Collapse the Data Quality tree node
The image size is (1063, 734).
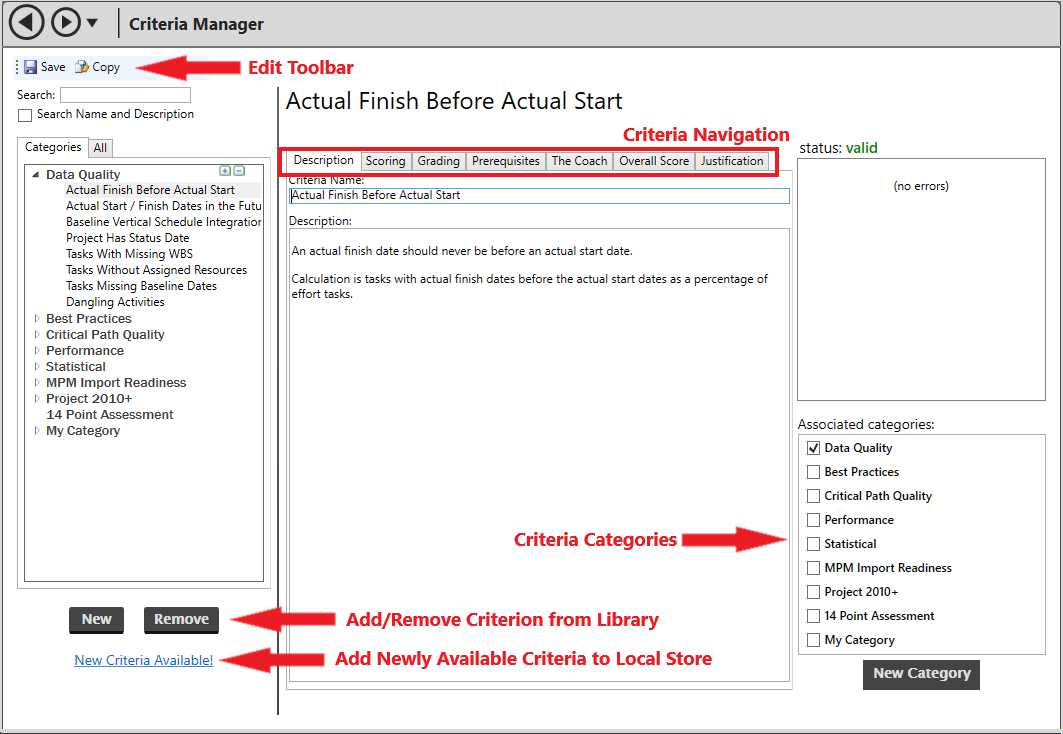coord(37,175)
